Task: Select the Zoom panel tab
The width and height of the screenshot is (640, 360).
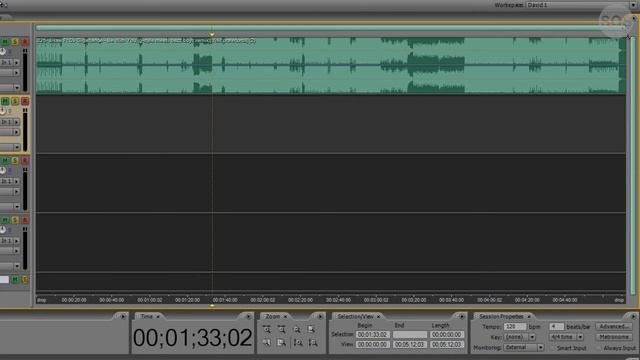Action: click(x=272, y=317)
